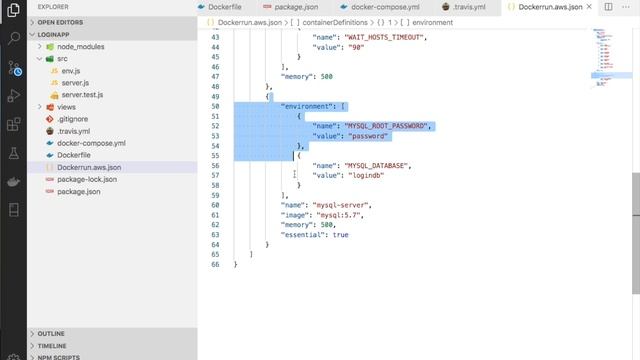This screenshot has width=640, height=360.
Task: Click the Split Editor icon
Action: (x=608, y=7)
